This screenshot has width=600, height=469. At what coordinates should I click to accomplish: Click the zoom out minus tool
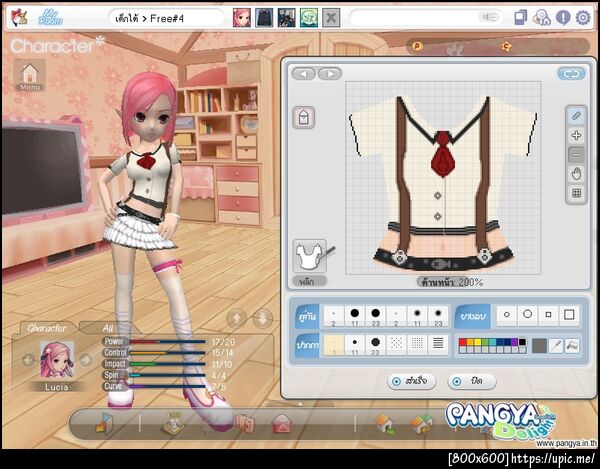click(576, 155)
